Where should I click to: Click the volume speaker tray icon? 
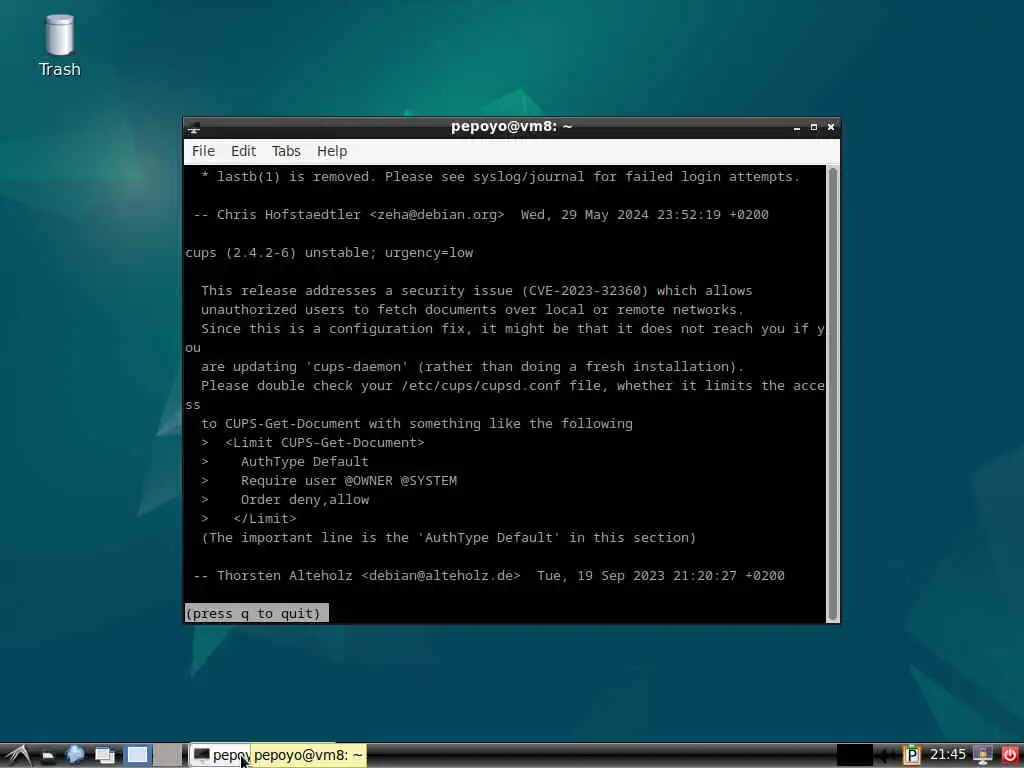coord(886,756)
